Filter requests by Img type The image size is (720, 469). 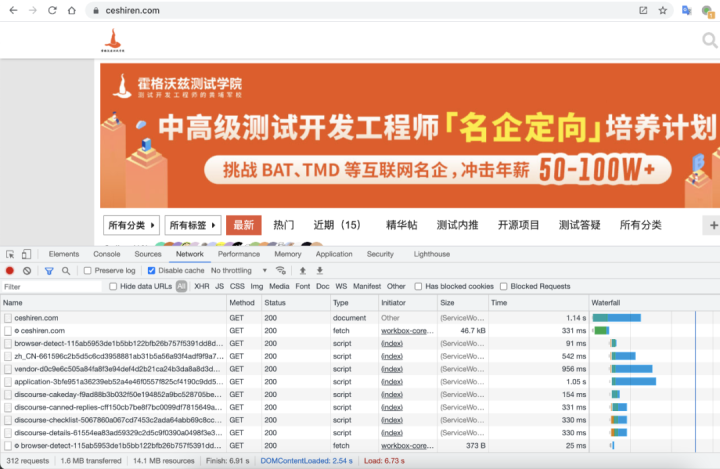[257, 286]
